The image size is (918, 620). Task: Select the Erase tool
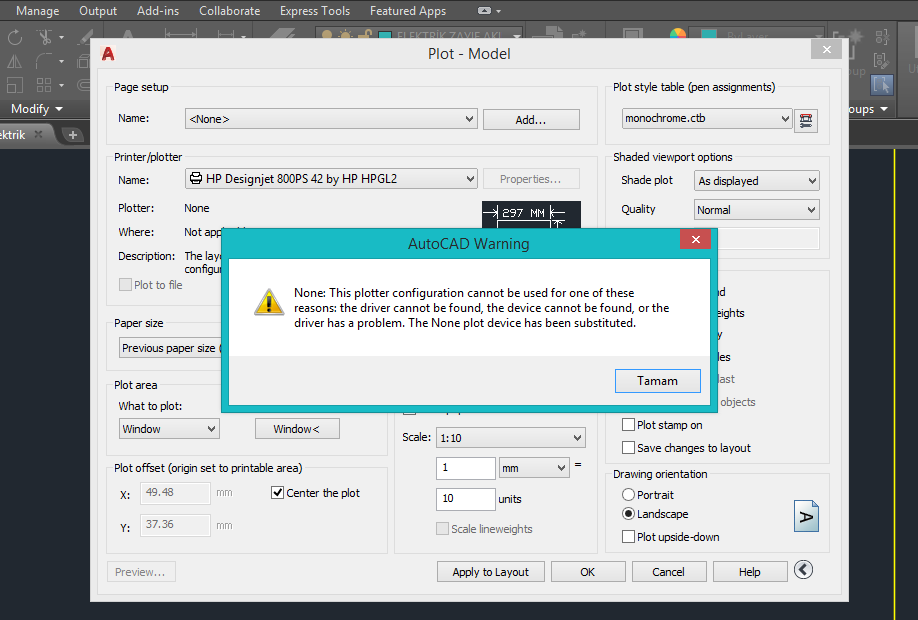click(x=84, y=37)
